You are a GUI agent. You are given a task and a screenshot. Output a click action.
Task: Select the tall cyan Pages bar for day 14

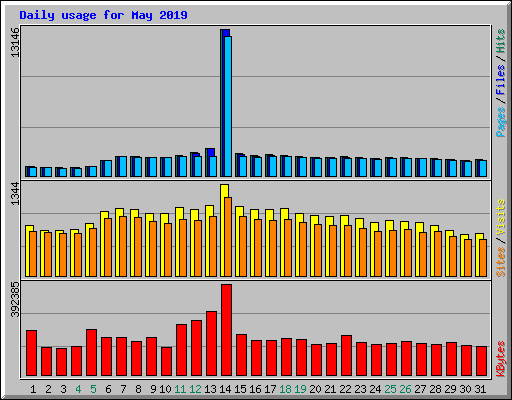[x=228, y=106]
